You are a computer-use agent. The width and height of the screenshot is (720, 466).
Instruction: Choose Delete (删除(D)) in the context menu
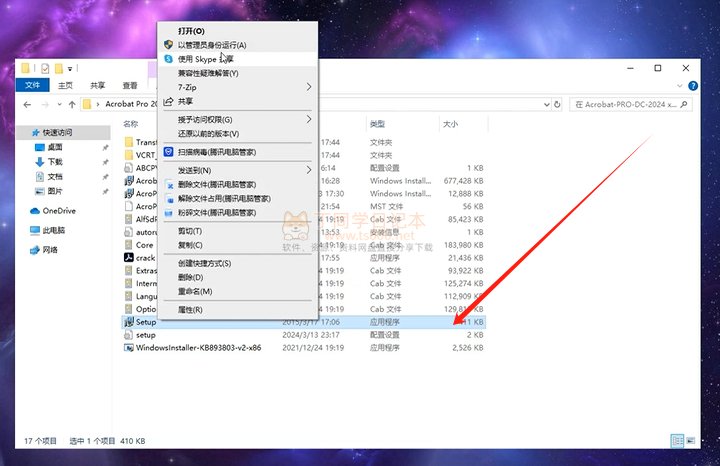tap(237, 277)
